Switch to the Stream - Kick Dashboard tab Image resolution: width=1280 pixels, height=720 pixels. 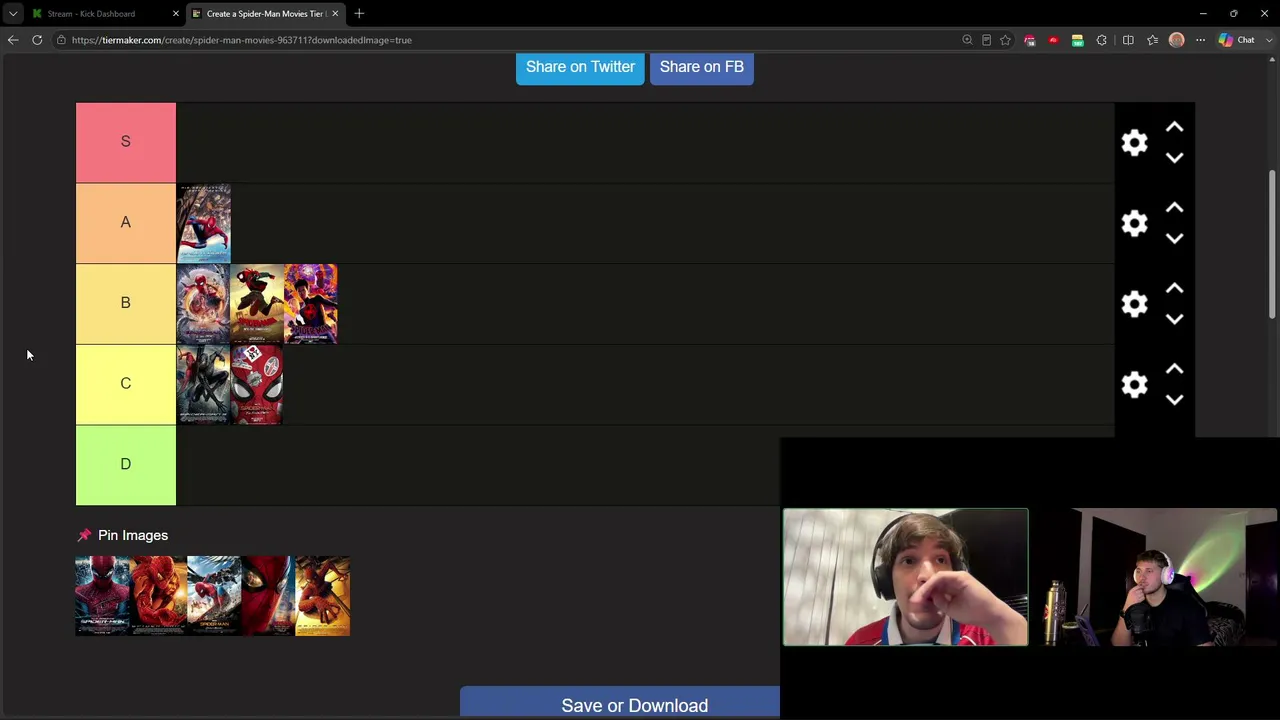click(91, 14)
